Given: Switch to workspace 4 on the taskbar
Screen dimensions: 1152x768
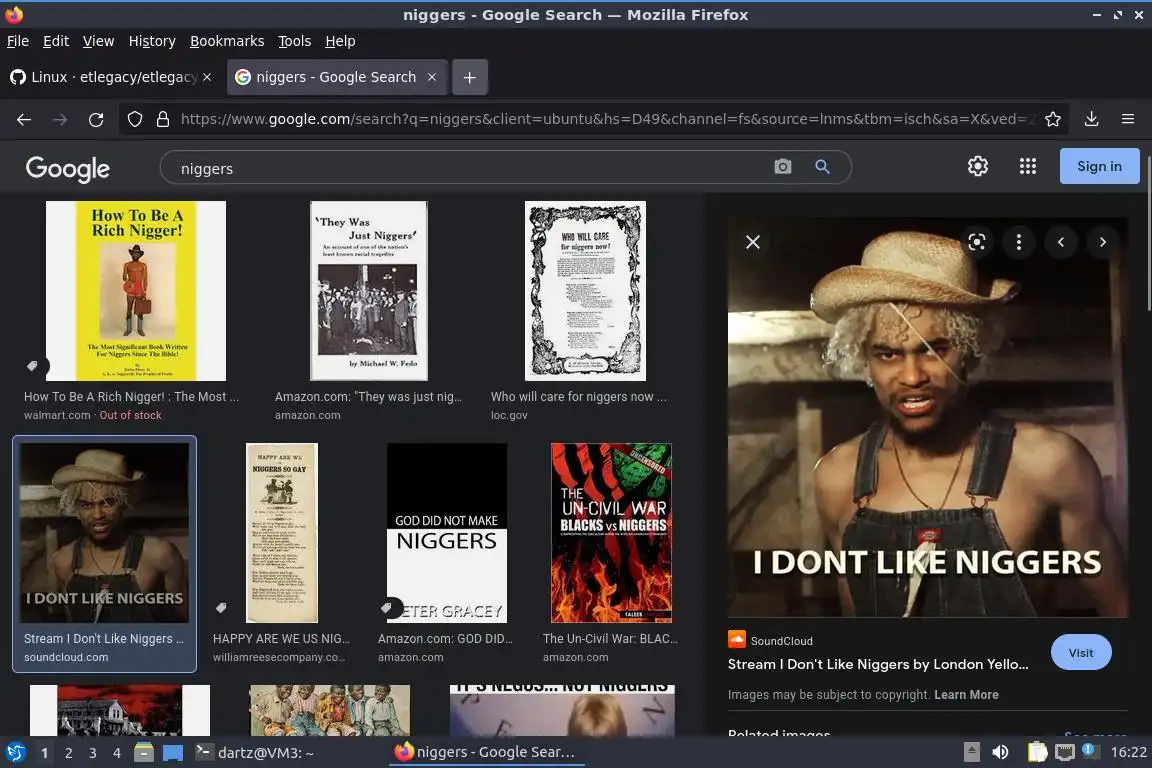Looking at the screenshot, I should coord(116,753).
